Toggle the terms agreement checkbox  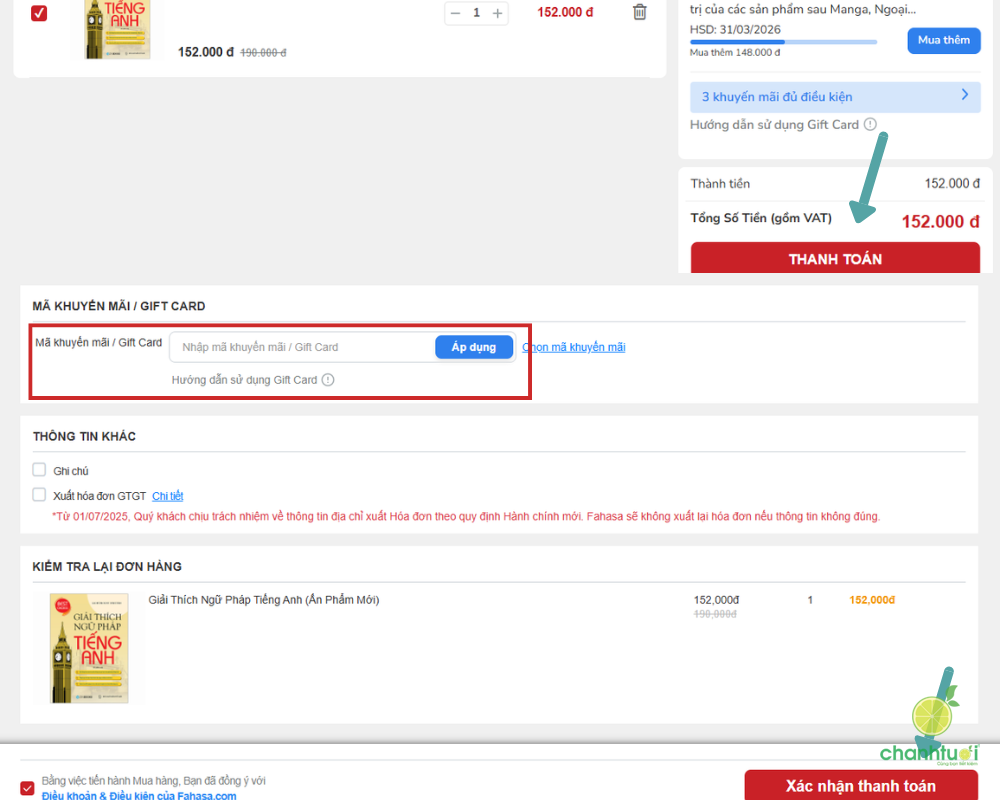pos(27,787)
